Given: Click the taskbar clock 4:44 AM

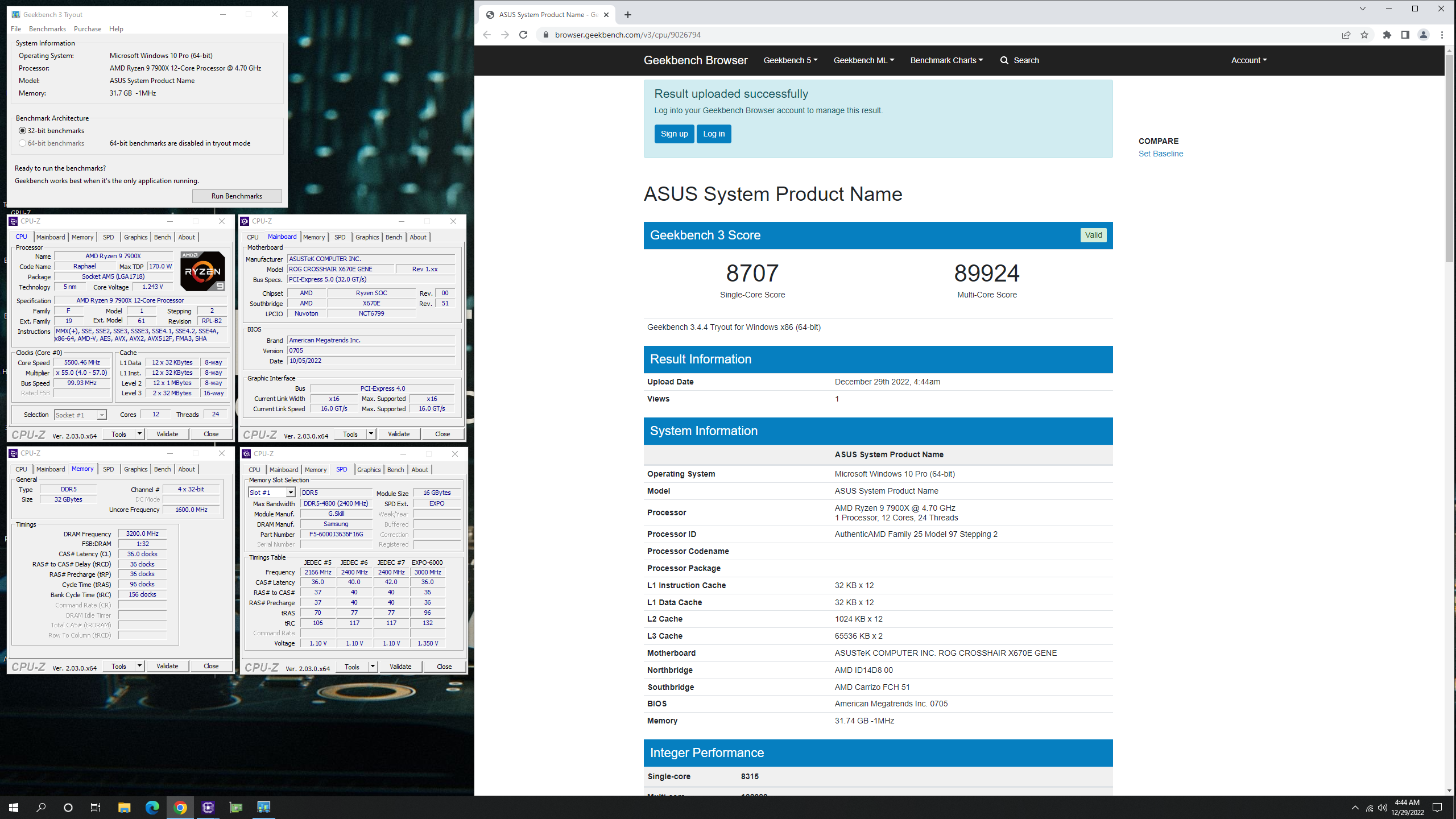Looking at the screenshot, I should (x=1408, y=803).
